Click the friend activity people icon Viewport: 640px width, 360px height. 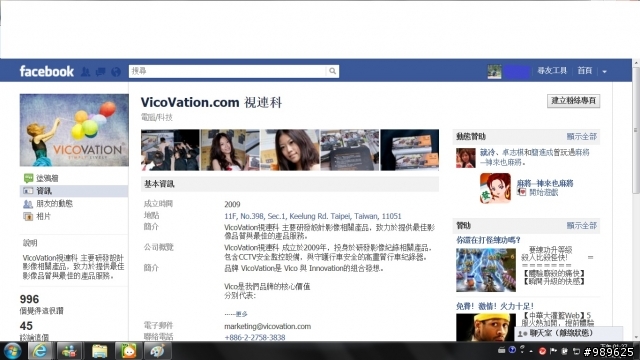28,204
